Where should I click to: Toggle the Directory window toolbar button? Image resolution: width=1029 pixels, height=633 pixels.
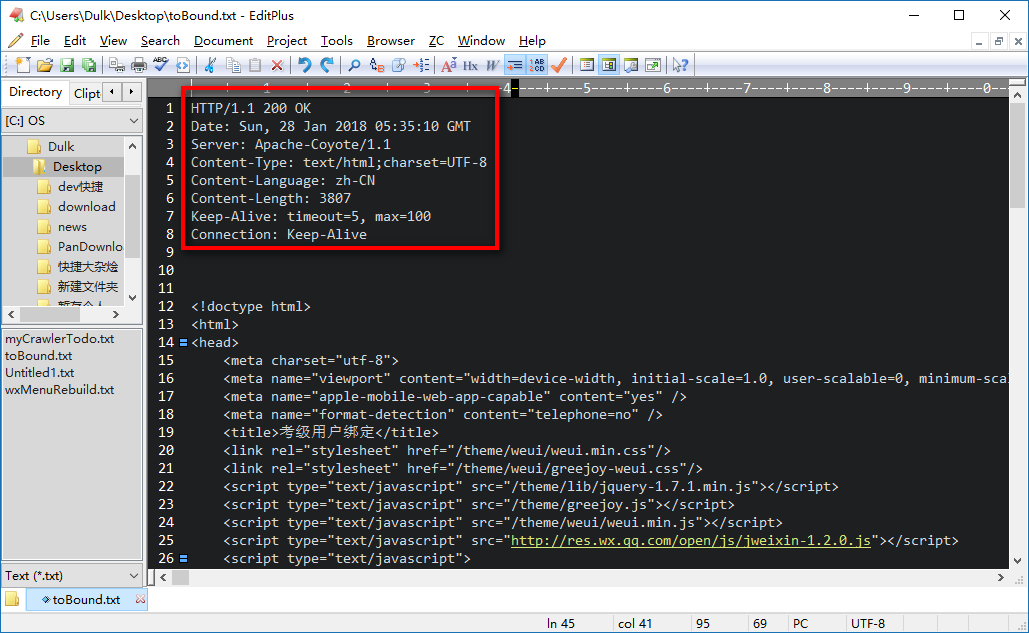tap(587, 65)
